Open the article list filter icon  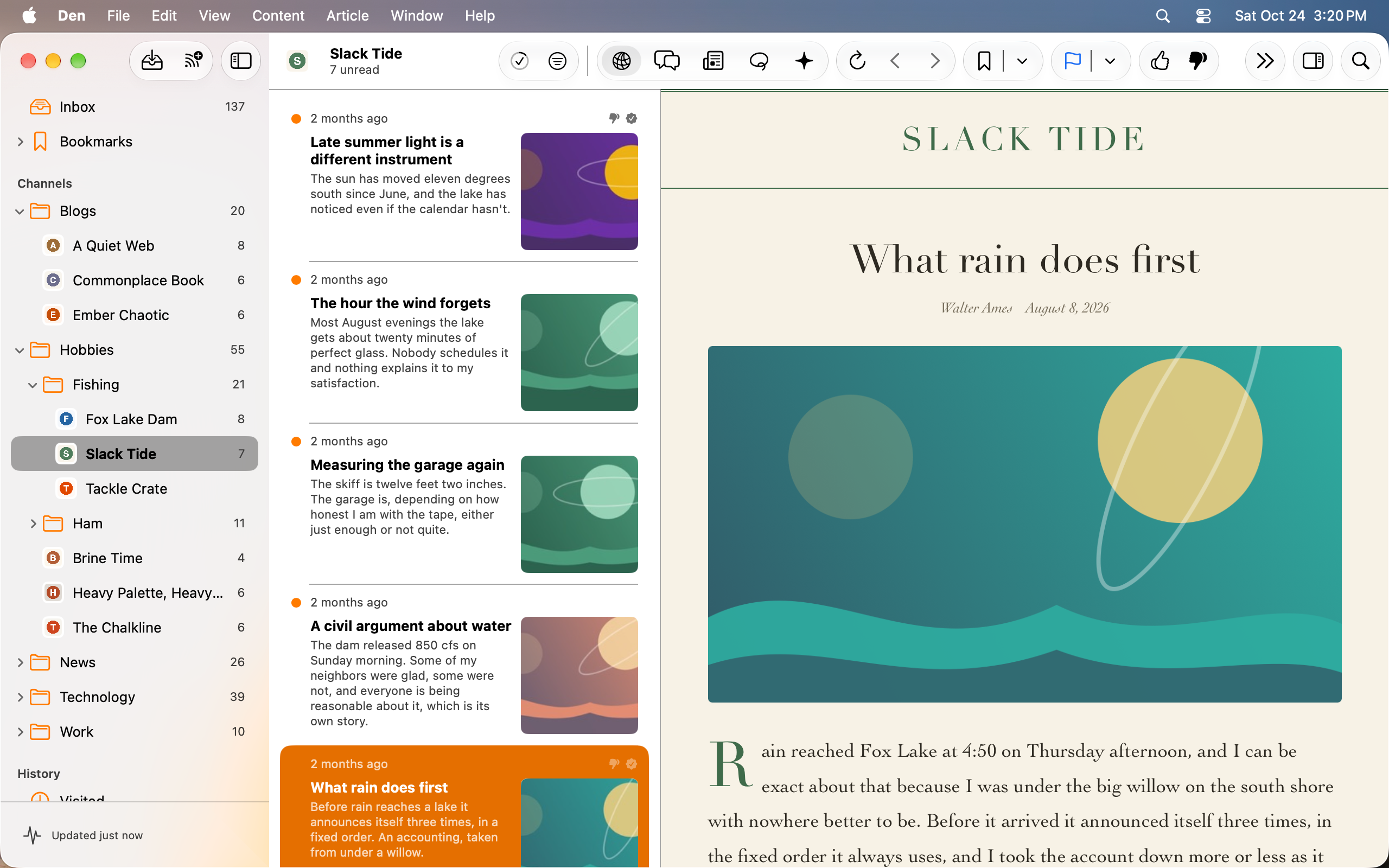pos(557,60)
